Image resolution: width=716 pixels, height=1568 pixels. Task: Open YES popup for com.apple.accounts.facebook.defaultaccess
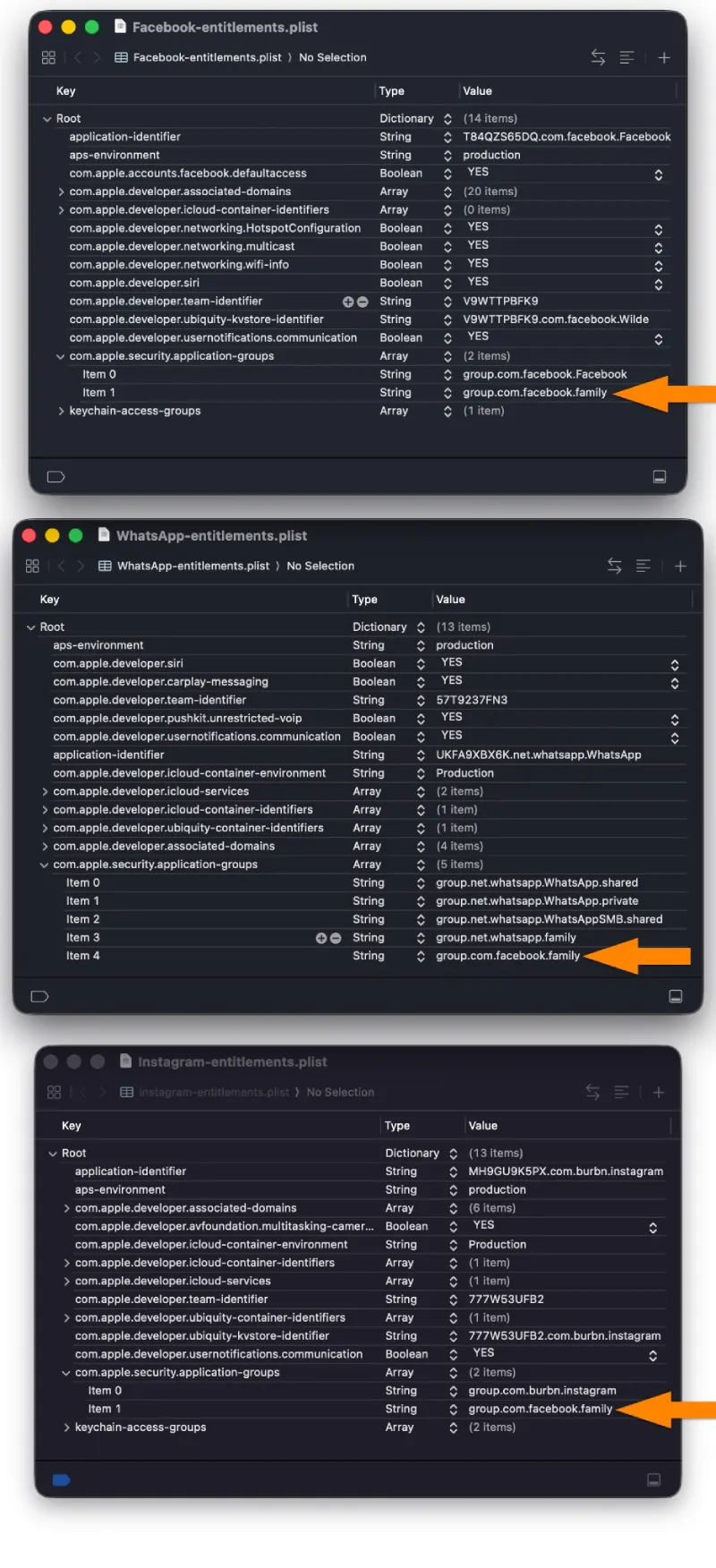click(658, 175)
